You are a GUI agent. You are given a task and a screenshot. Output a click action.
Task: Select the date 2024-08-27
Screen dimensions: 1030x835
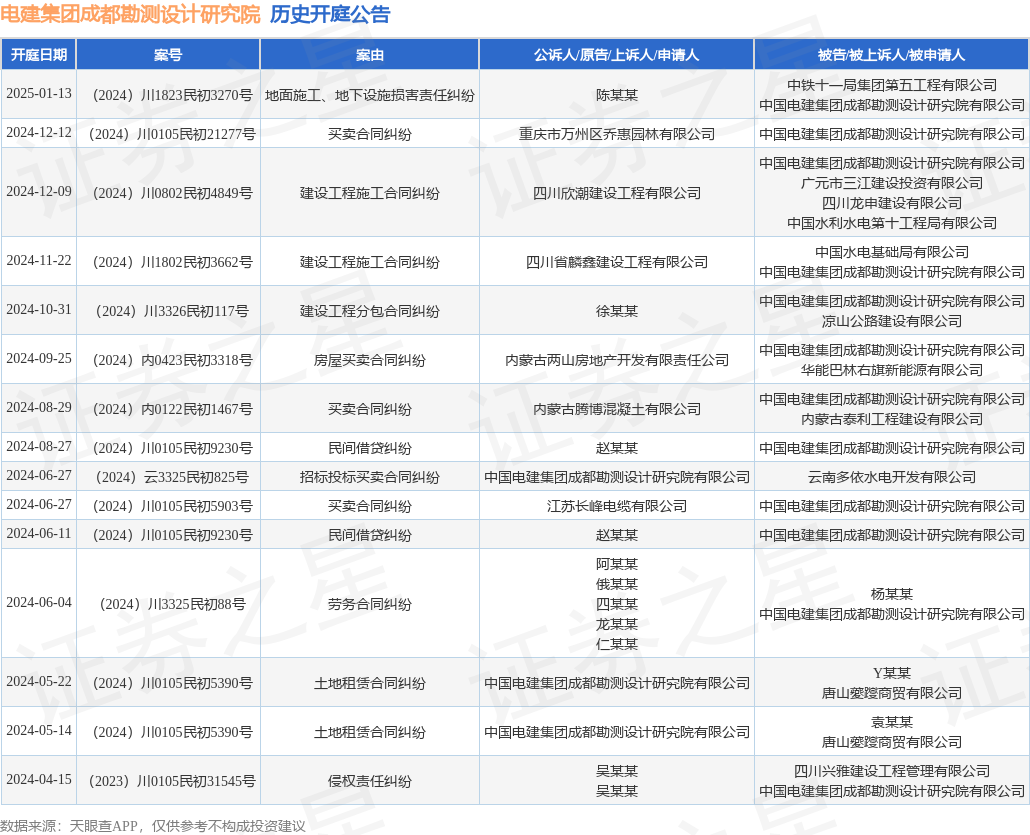click(x=39, y=446)
